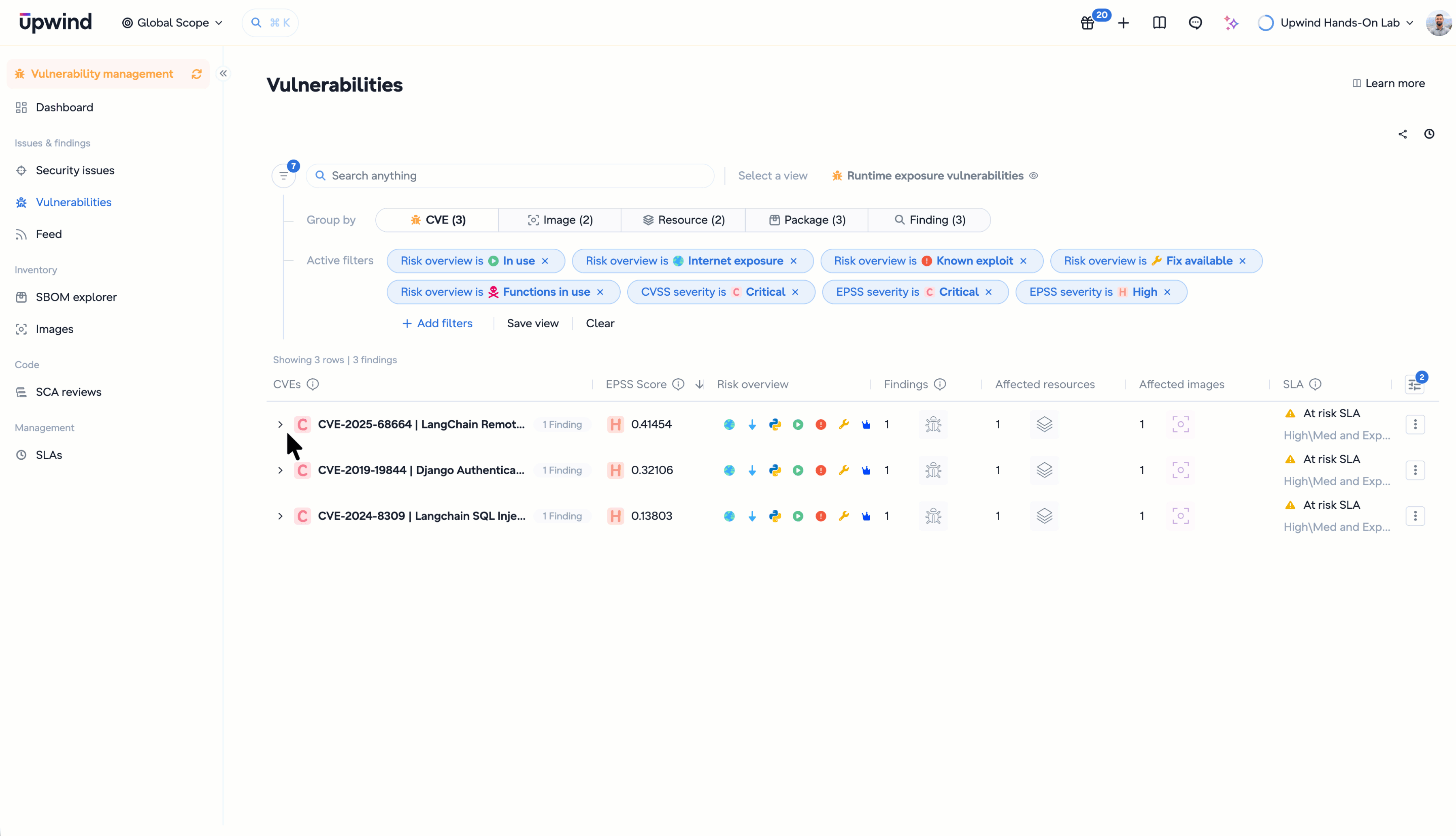Click the Upwind logo
Screen dimensions: 1456x836
(x=55, y=22)
